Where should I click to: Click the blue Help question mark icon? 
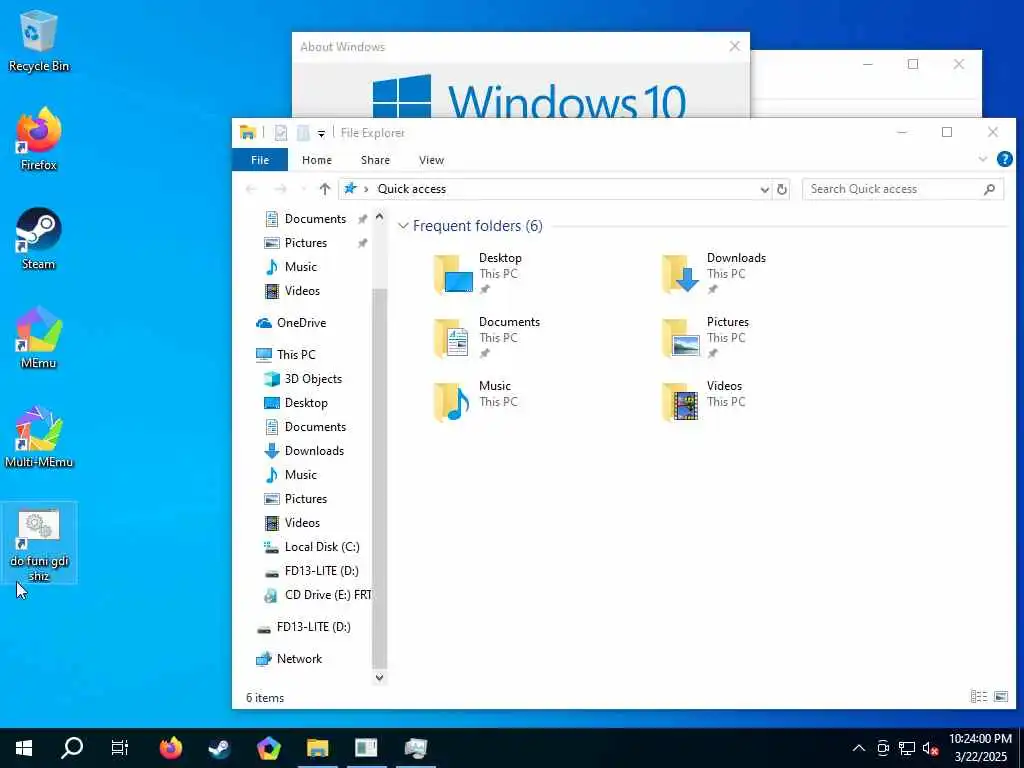point(1004,159)
